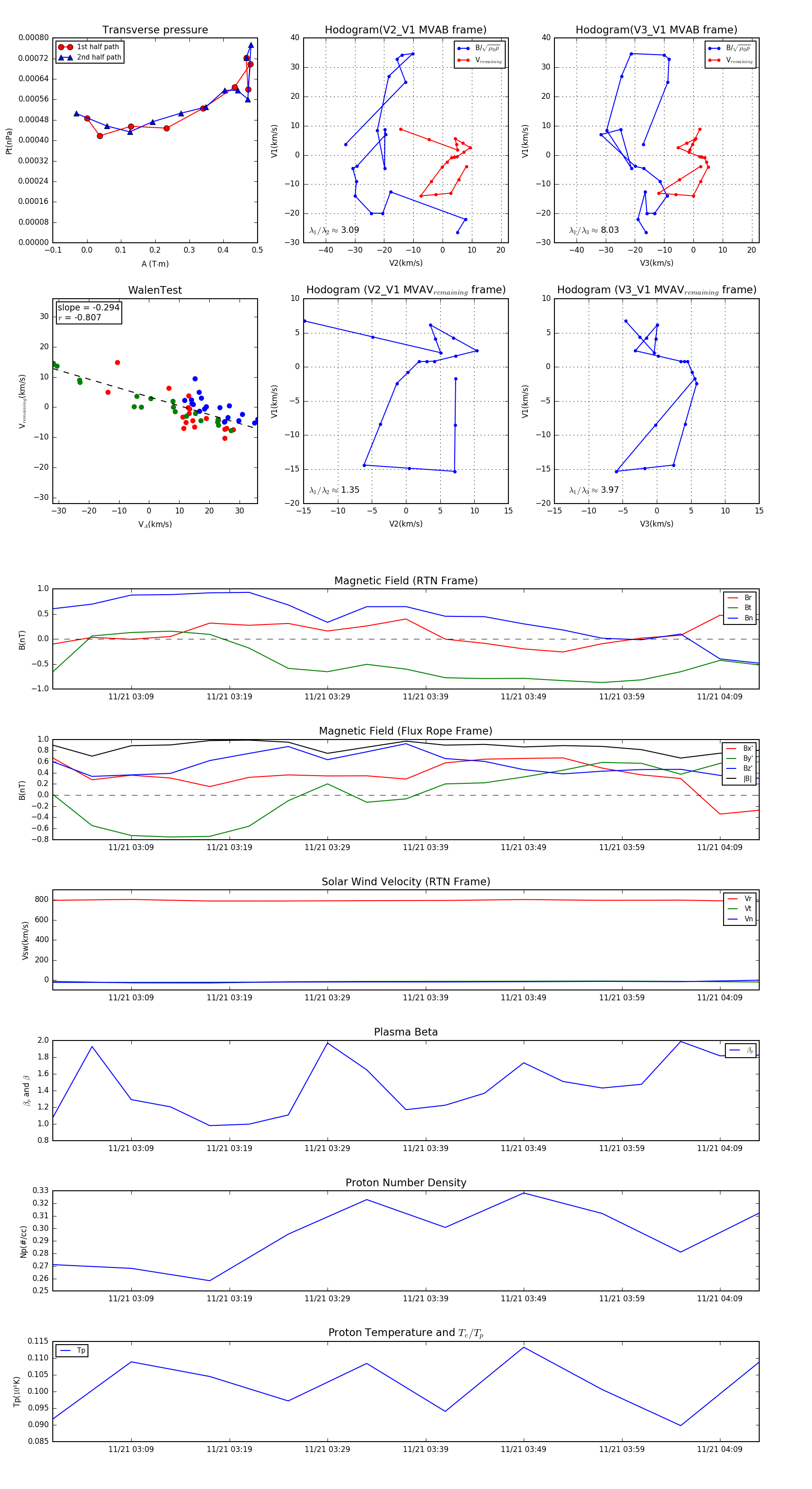Click the 'Plasma Beta' plot title
The height and width of the screenshot is (1489, 812).
pos(406,1032)
